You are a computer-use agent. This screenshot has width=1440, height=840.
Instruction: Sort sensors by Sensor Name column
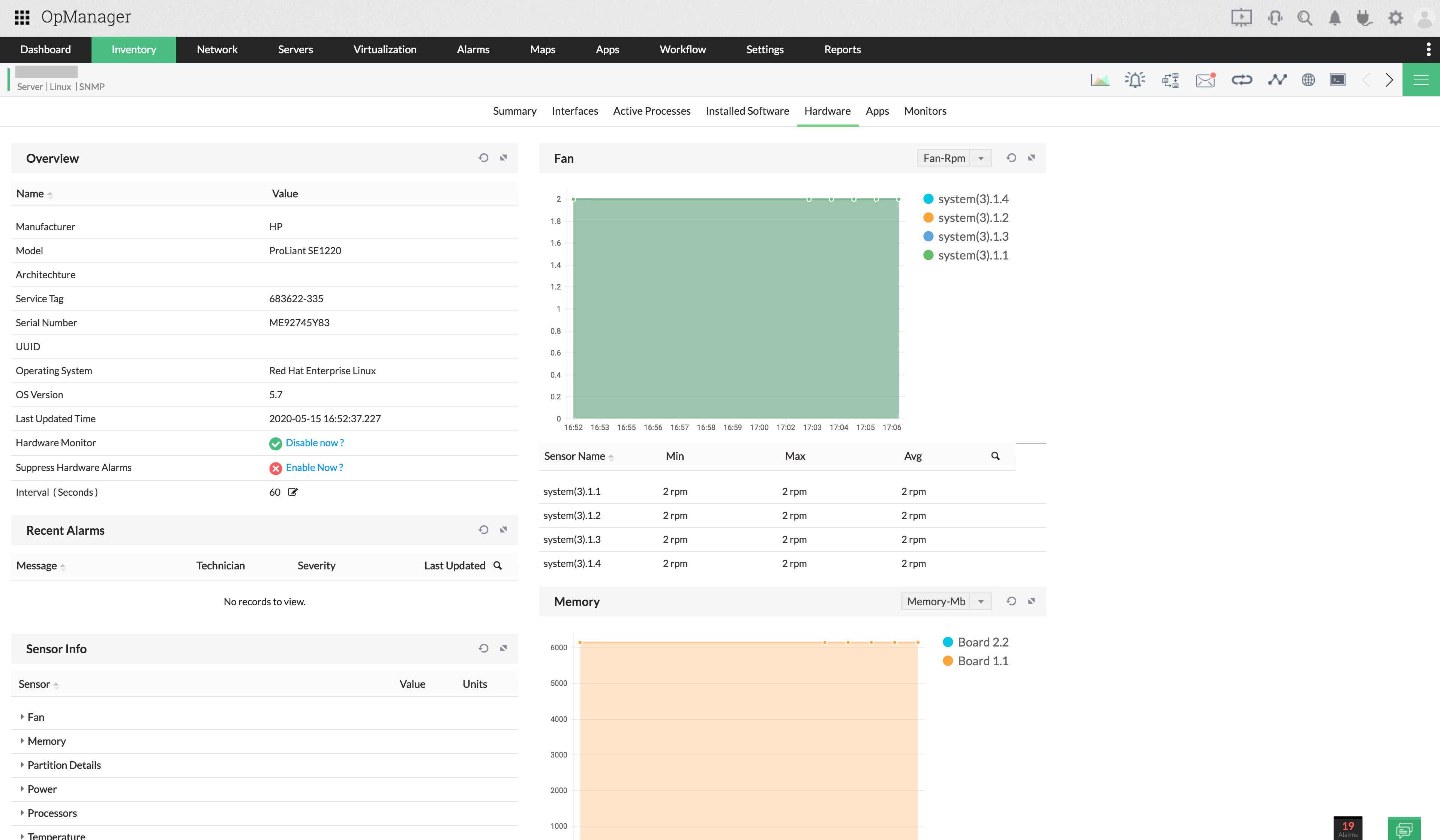578,456
